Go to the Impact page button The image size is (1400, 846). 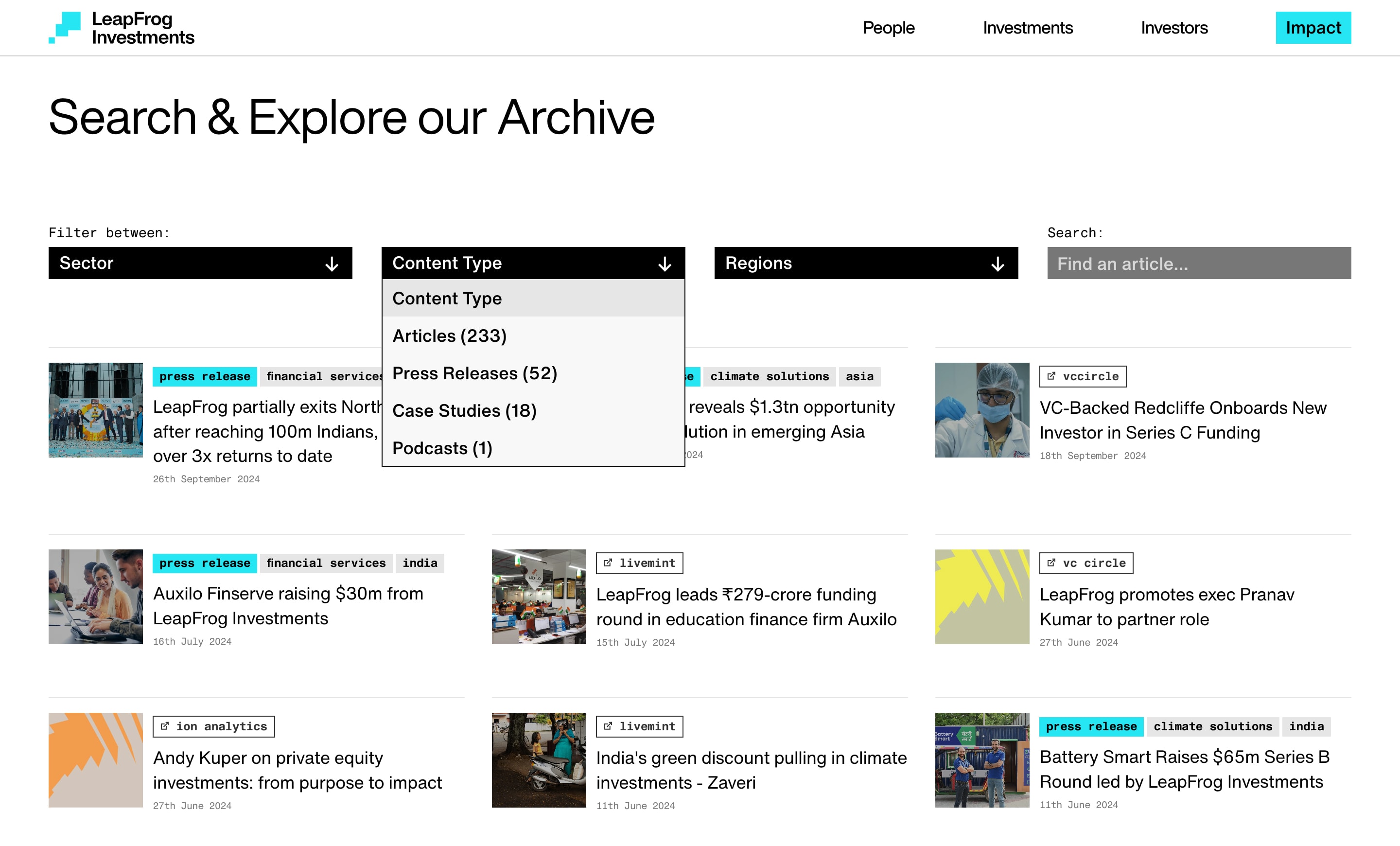click(x=1312, y=28)
